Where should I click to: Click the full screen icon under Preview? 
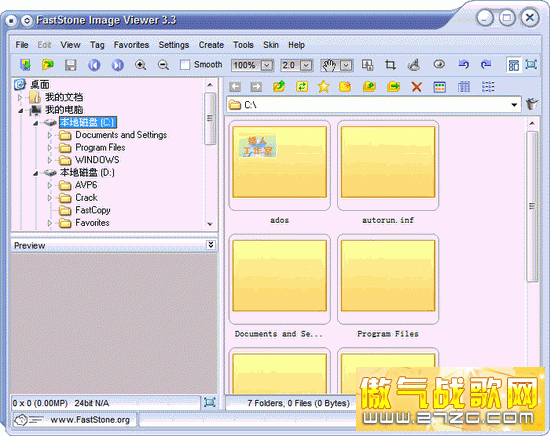click(209, 402)
